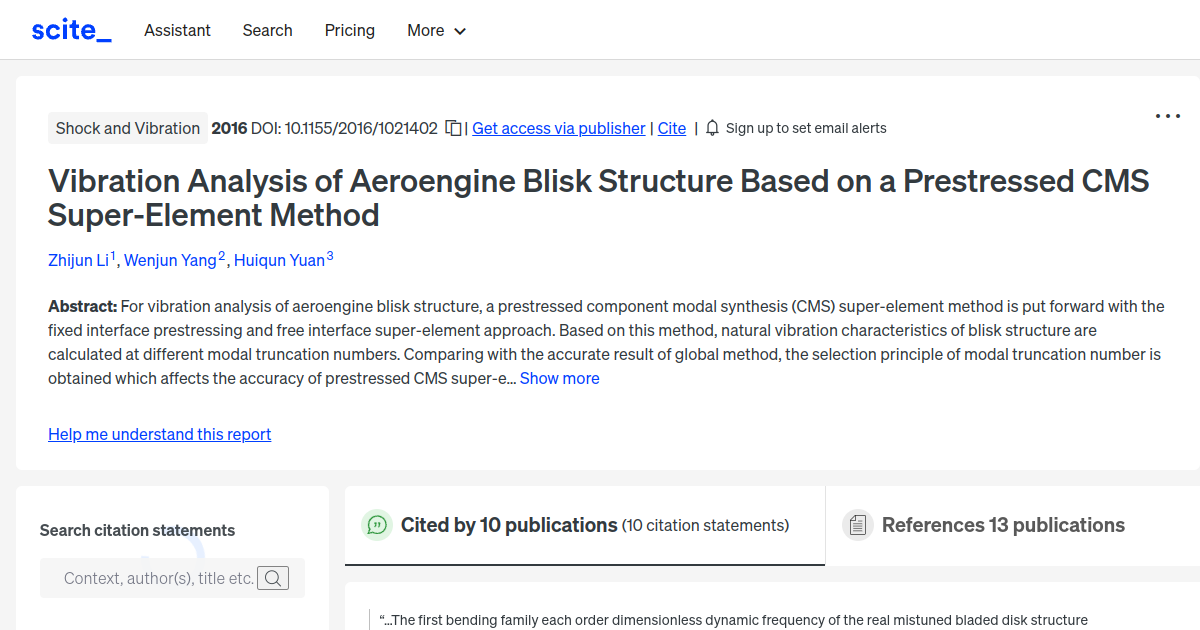The width and height of the screenshot is (1200, 630).
Task: Click the Shock and Vibration journal badge
Action: [x=127, y=128]
